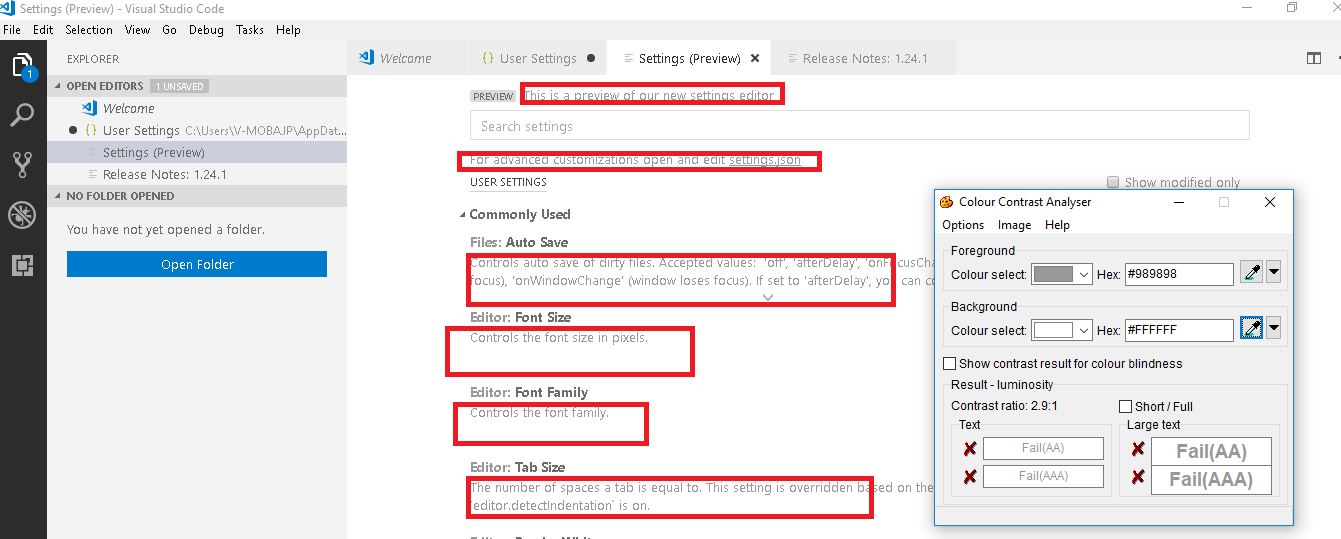Open the Source Control view icon
Viewport: 1341px width, 539px height.
click(23, 165)
